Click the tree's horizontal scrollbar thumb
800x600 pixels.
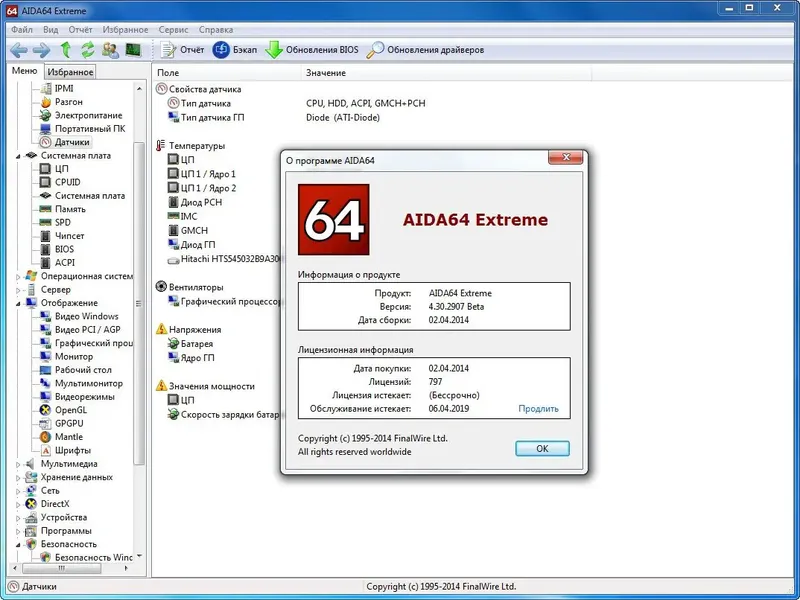pos(62,568)
